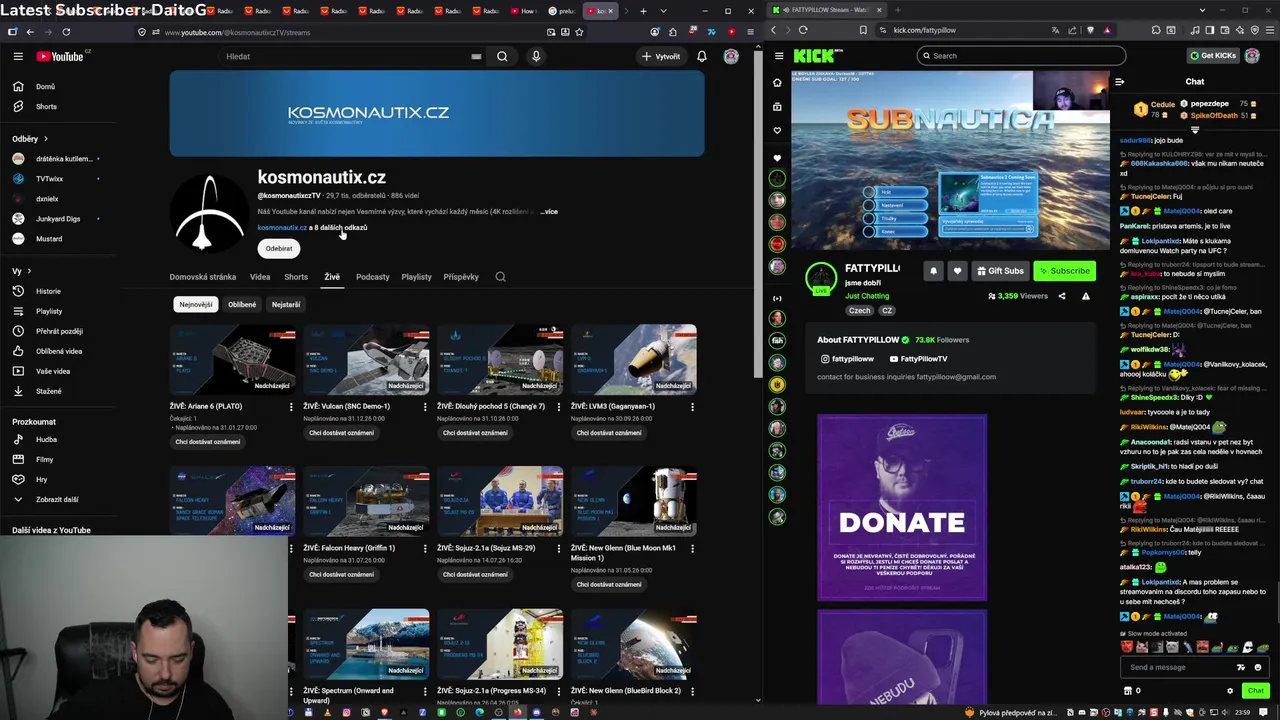Expand the chat leaderboard chevron
1280x720 pixels.
pyautogui.click(x=1195, y=130)
